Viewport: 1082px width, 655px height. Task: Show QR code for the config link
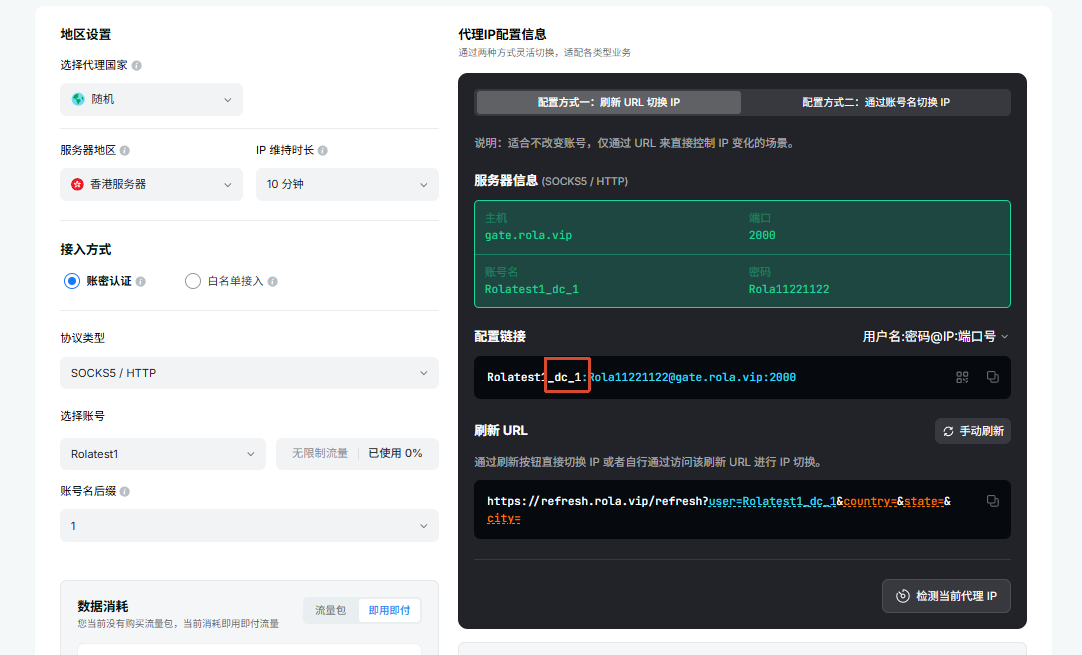point(962,377)
